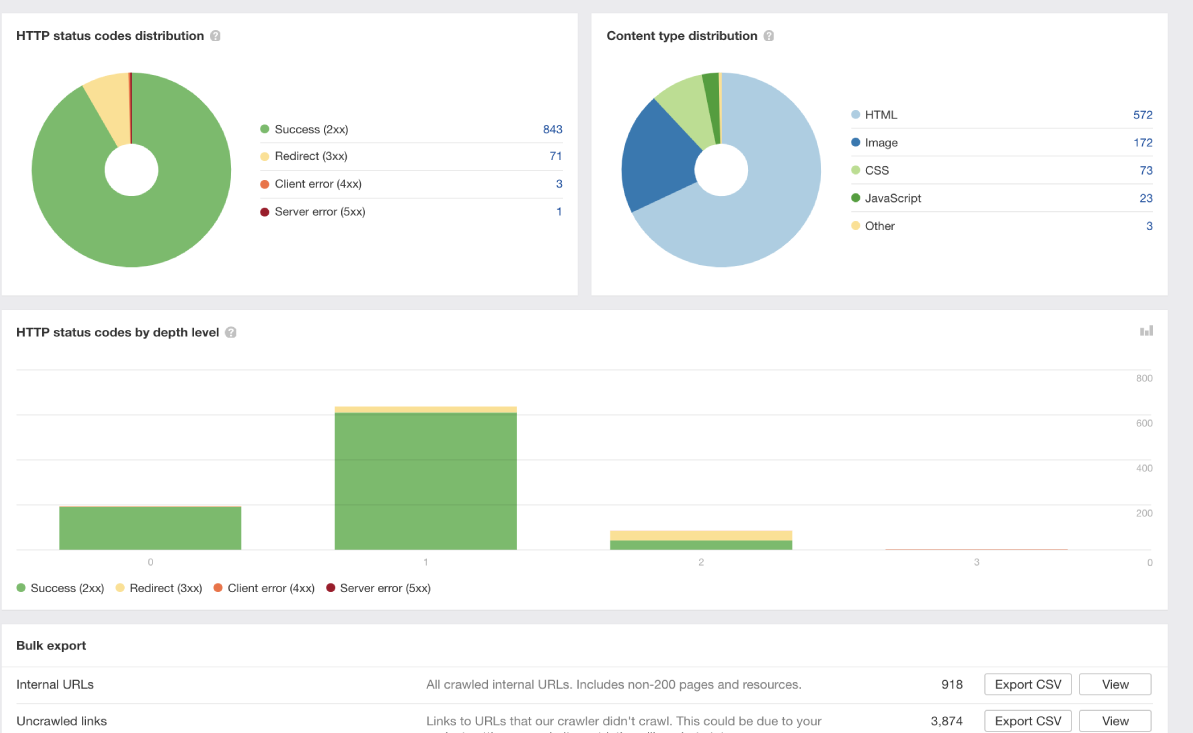Image resolution: width=1193 pixels, height=733 pixels.
Task: Export CSV for Uncrawled links
Action: pyautogui.click(x=1028, y=721)
